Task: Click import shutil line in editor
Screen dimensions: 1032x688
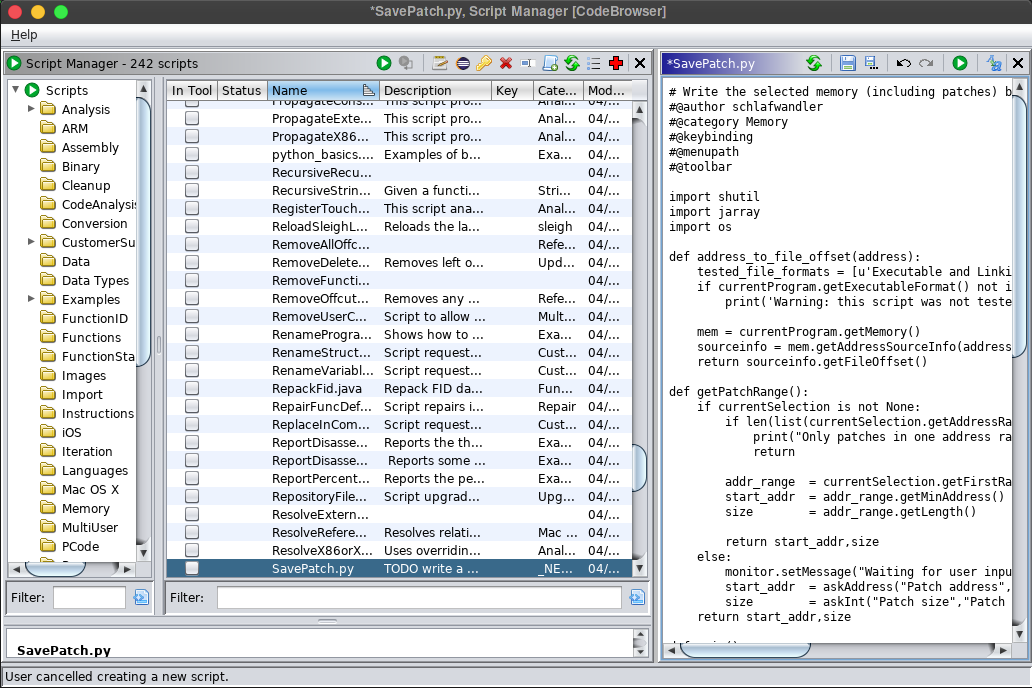Action: coord(714,196)
